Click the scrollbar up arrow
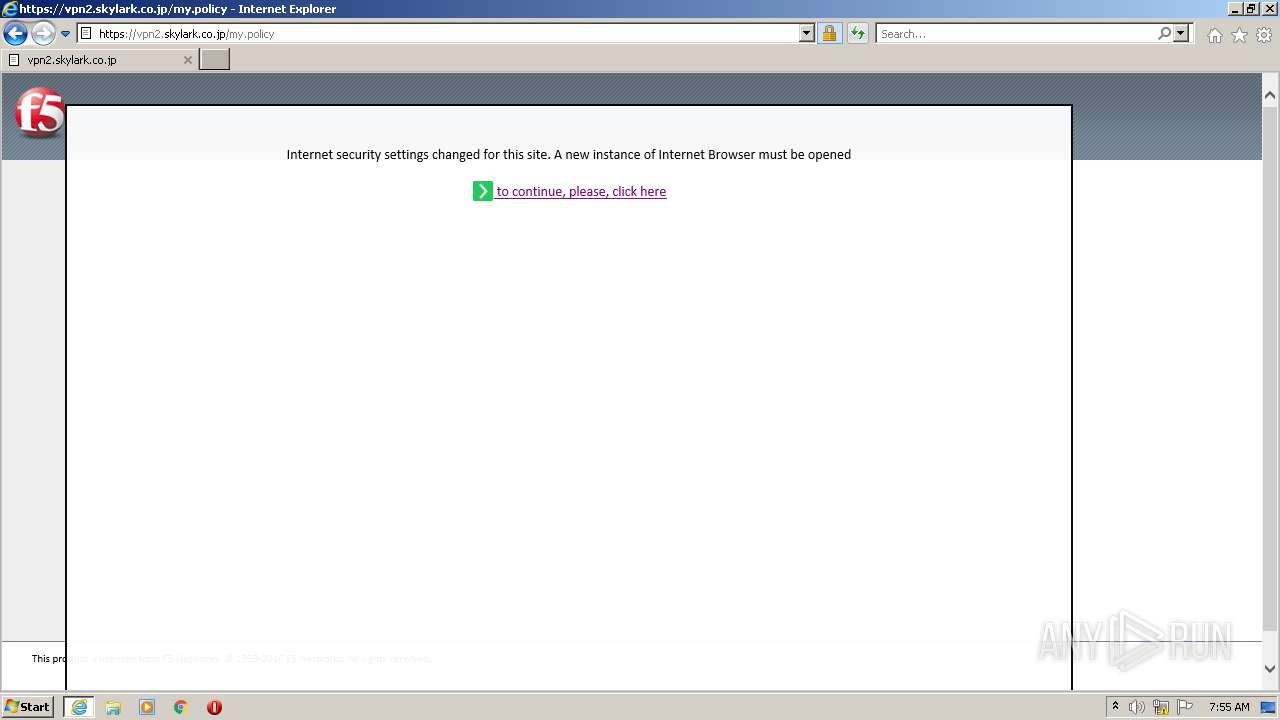Image resolution: width=1280 pixels, height=720 pixels. 1270,96
